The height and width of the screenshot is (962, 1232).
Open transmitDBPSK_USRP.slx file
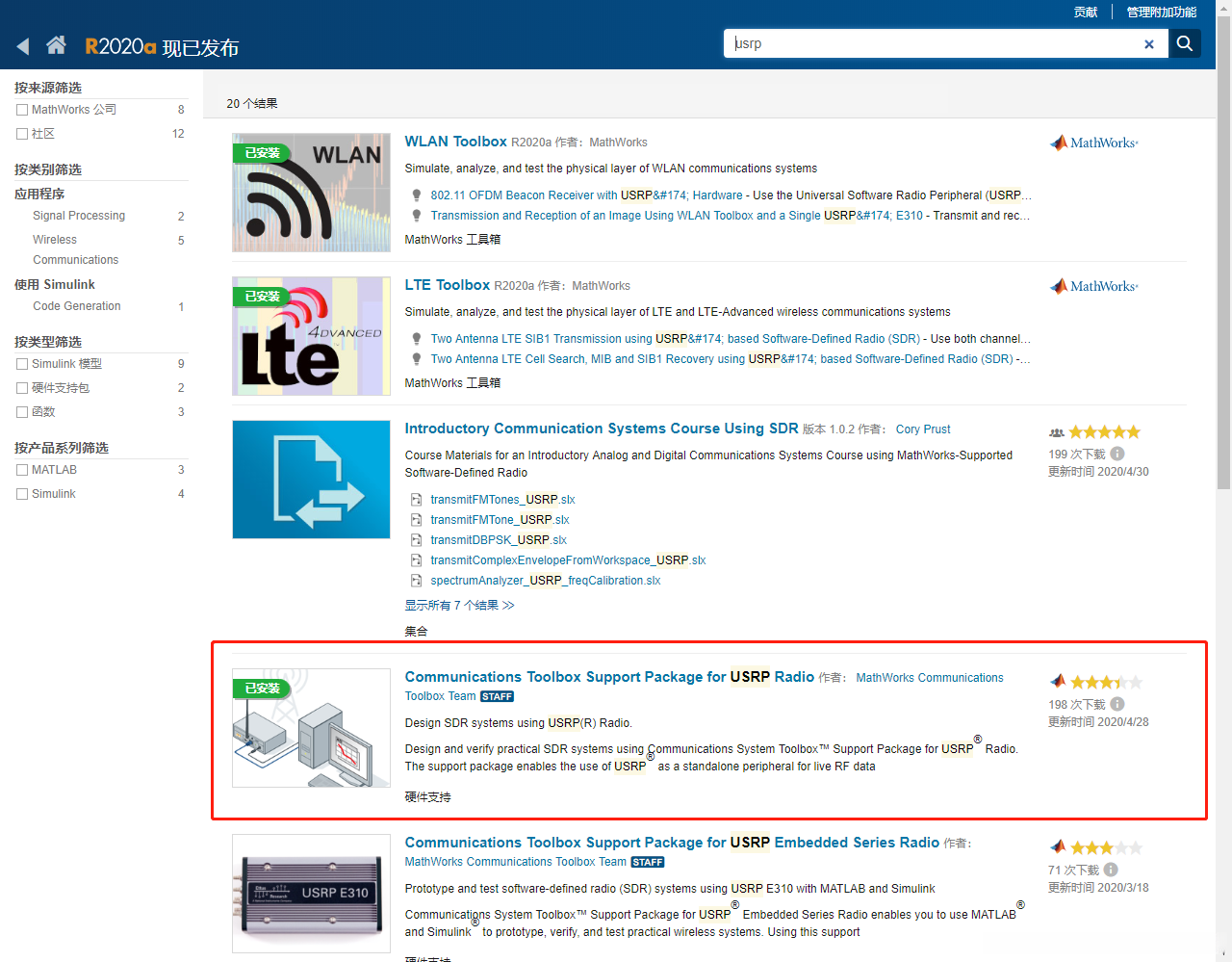click(499, 540)
